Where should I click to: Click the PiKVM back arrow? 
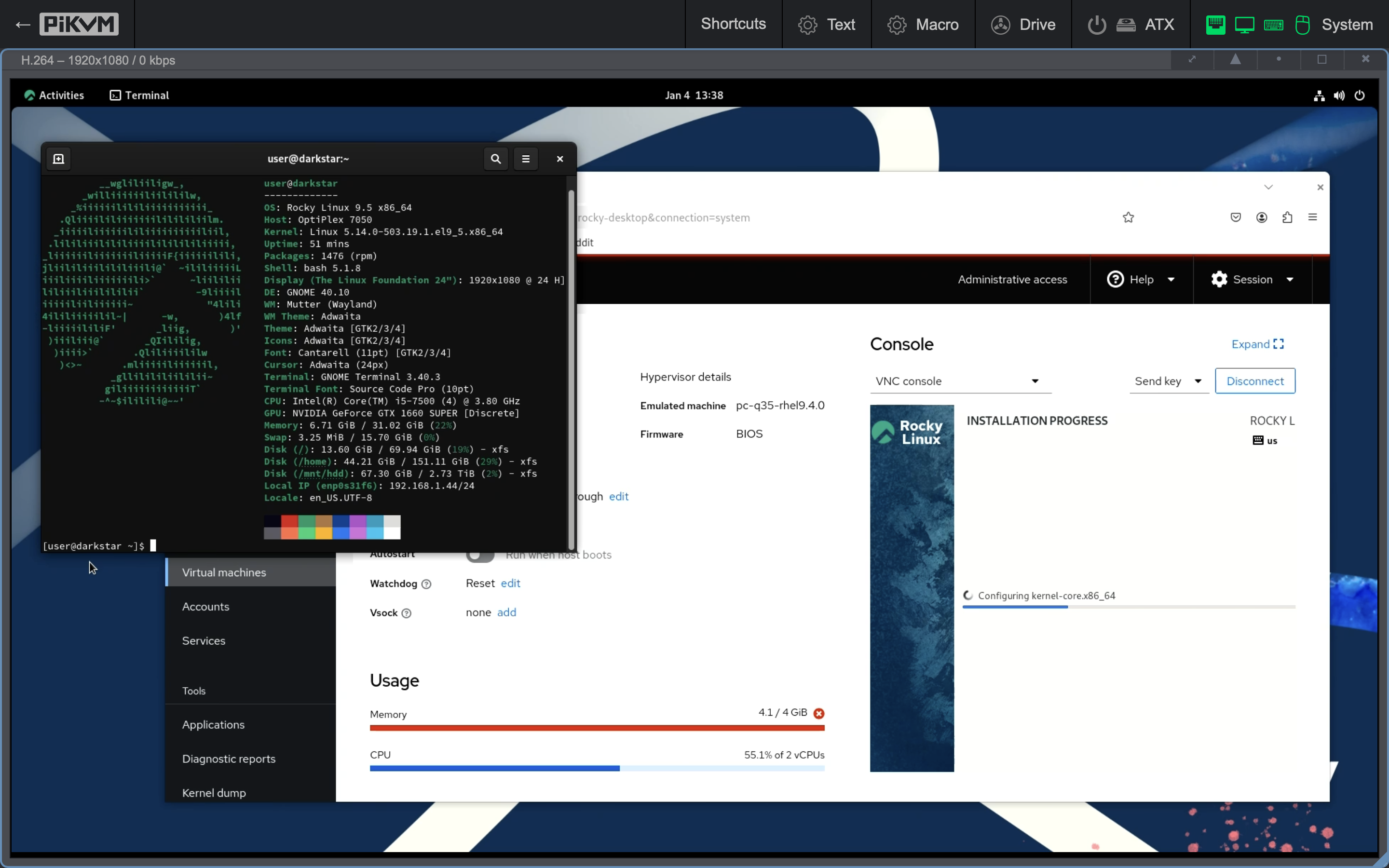pos(22,24)
